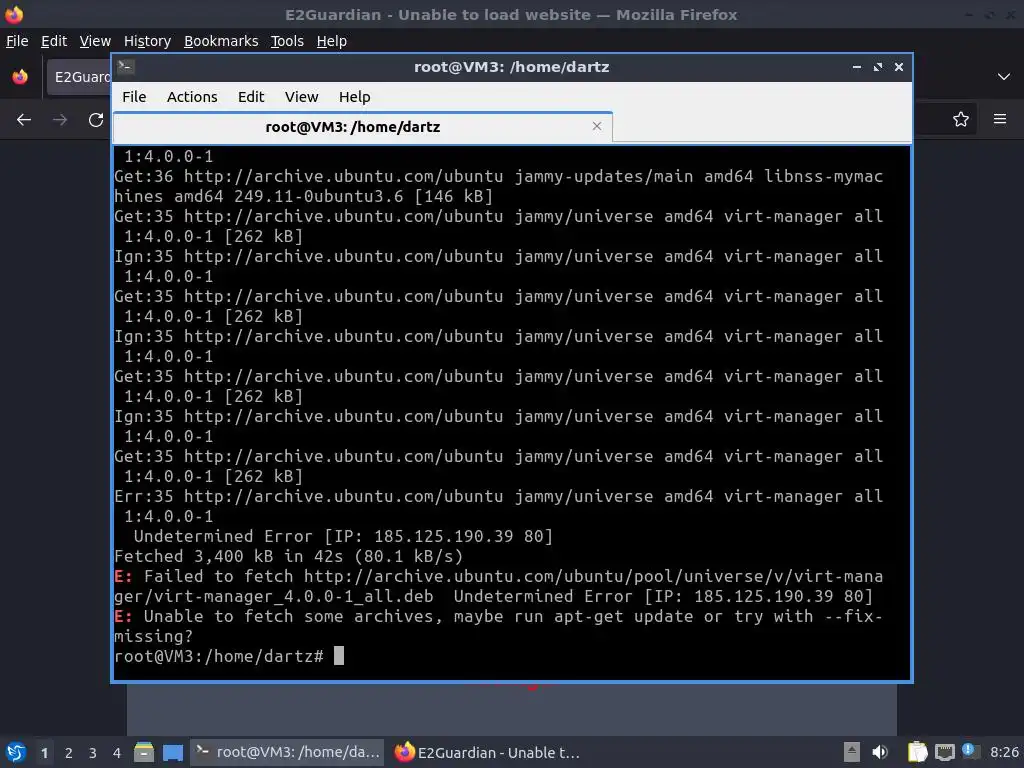
Task: Click 'E: Unable to fetch some archives' line
Action: tap(498, 626)
